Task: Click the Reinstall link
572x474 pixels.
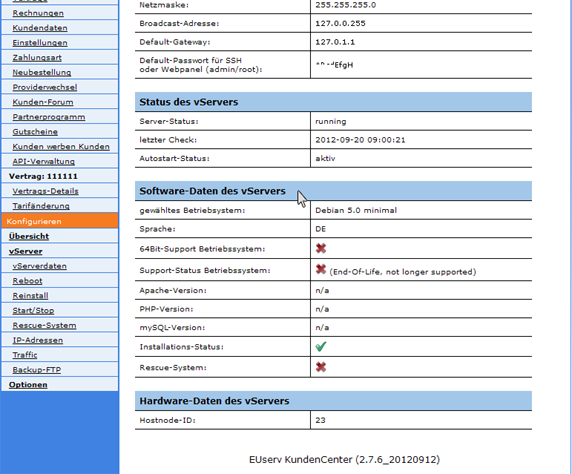Action: pos(30,296)
